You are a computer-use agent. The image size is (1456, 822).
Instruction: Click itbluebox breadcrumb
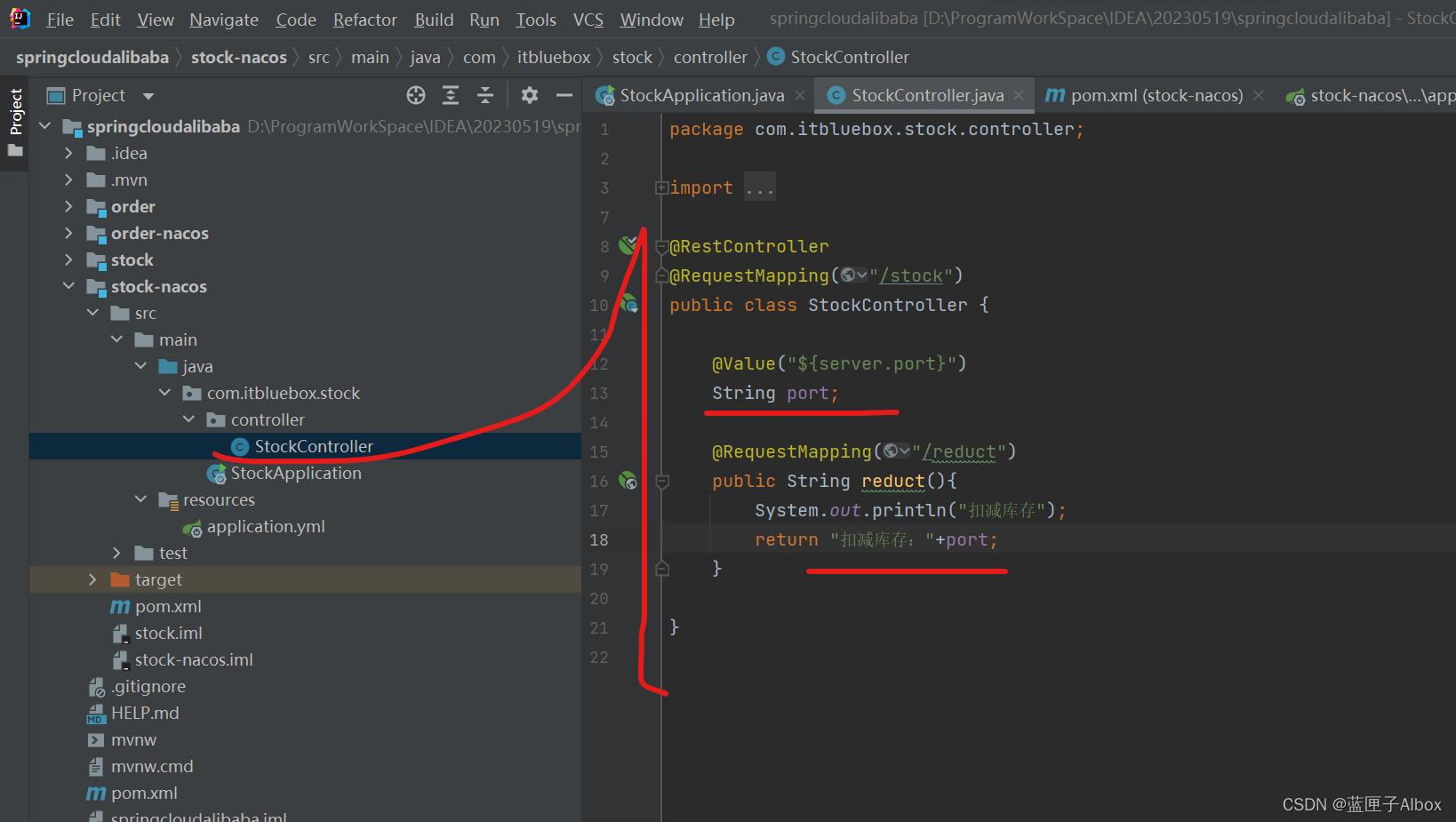pos(554,57)
